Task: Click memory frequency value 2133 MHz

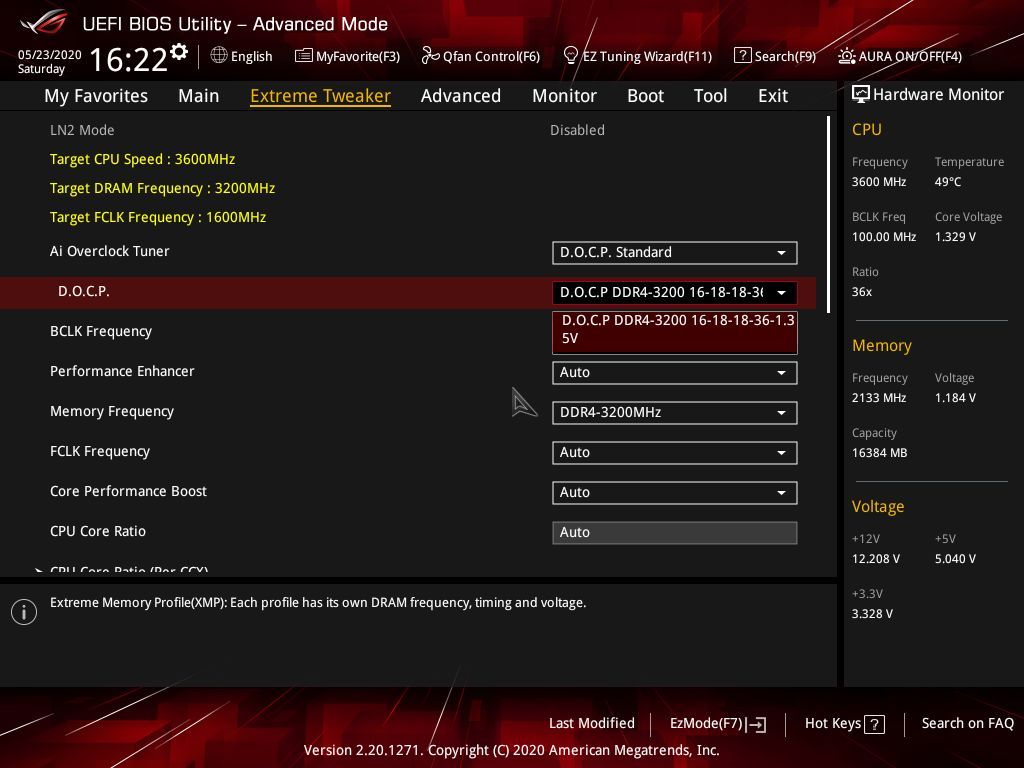Action: 879,398
